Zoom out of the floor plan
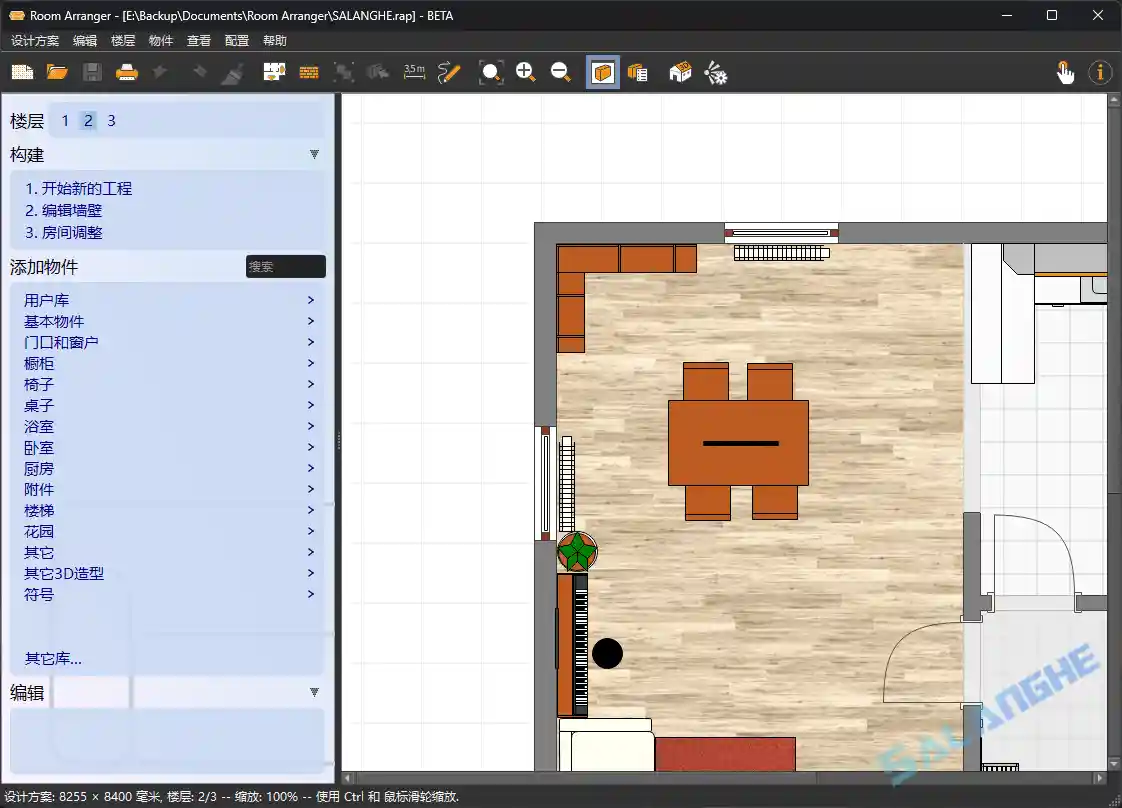1122x808 pixels. pos(561,72)
